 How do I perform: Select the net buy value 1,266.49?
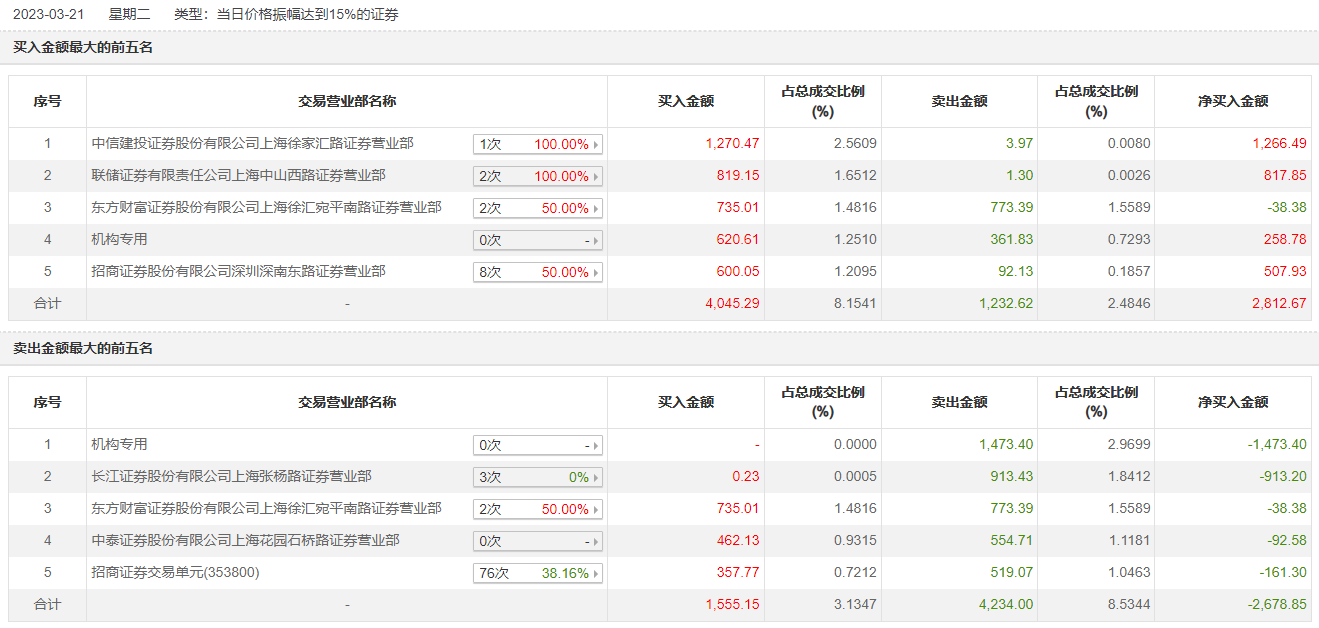coord(1279,144)
